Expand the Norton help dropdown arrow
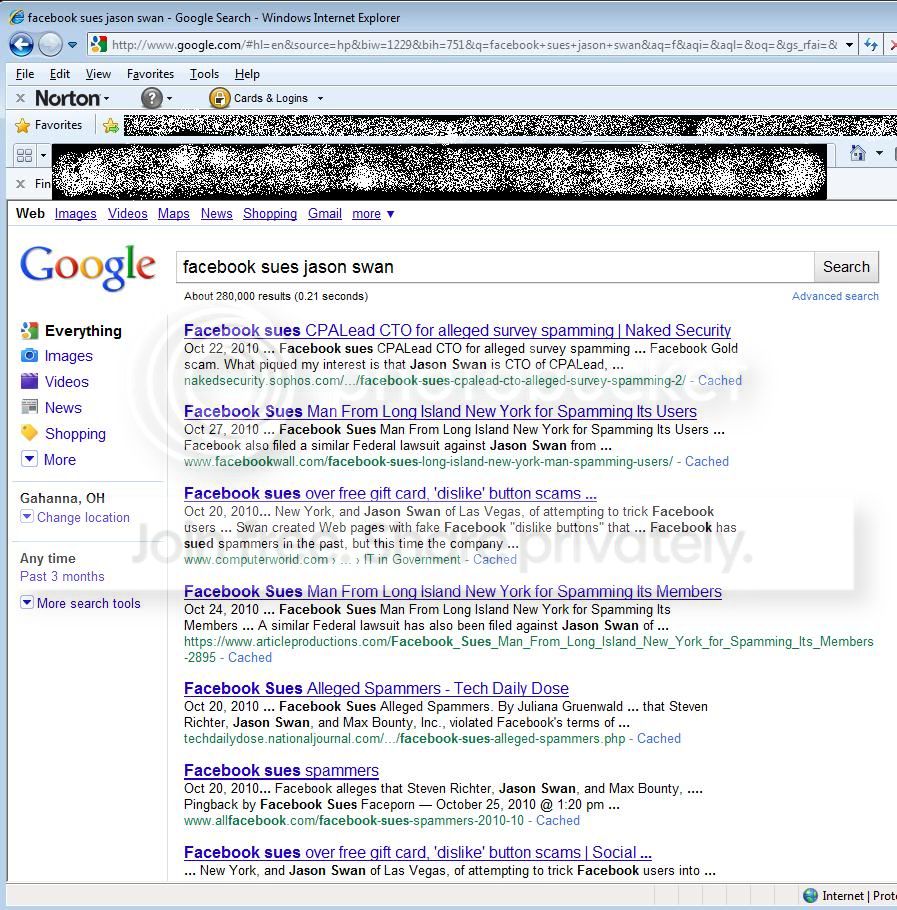Image resolution: width=897 pixels, height=910 pixels. pos(169,99)
